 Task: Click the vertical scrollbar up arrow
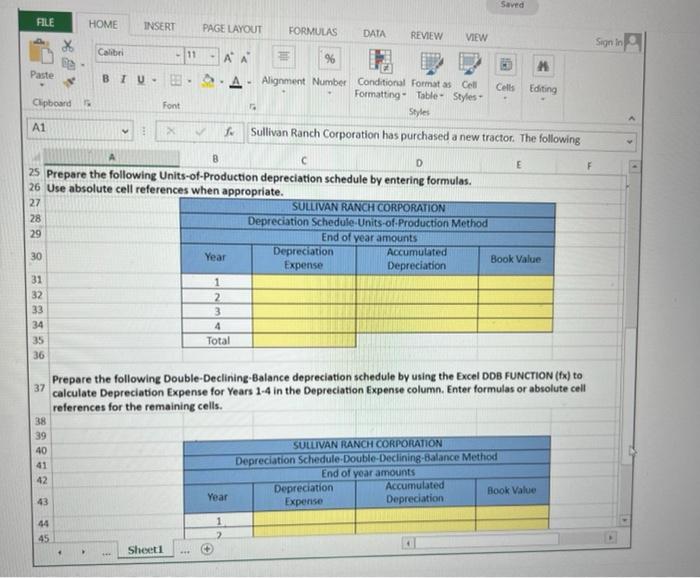(x=634, y=167)
